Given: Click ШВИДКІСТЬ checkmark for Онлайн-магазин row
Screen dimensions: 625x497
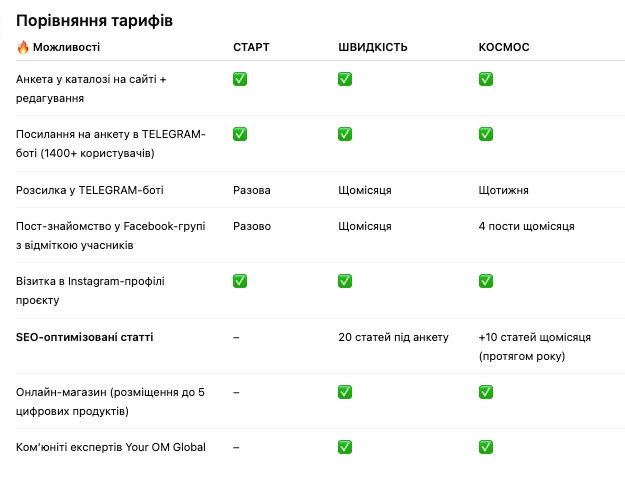Looking at the screenshot, I should coord(345,392).
